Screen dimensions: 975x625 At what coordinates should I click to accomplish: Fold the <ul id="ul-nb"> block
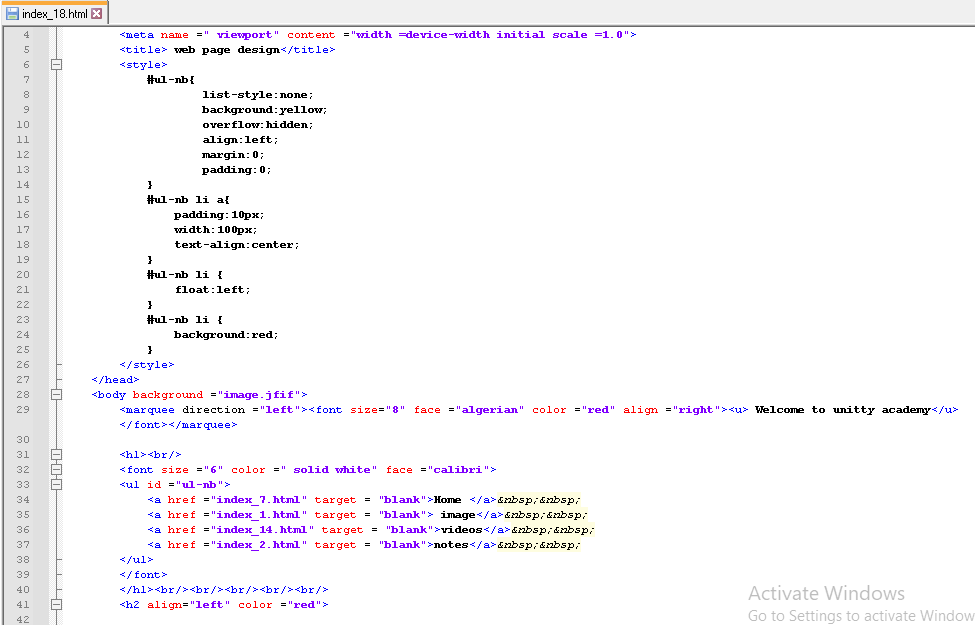[x=57, y=484]
